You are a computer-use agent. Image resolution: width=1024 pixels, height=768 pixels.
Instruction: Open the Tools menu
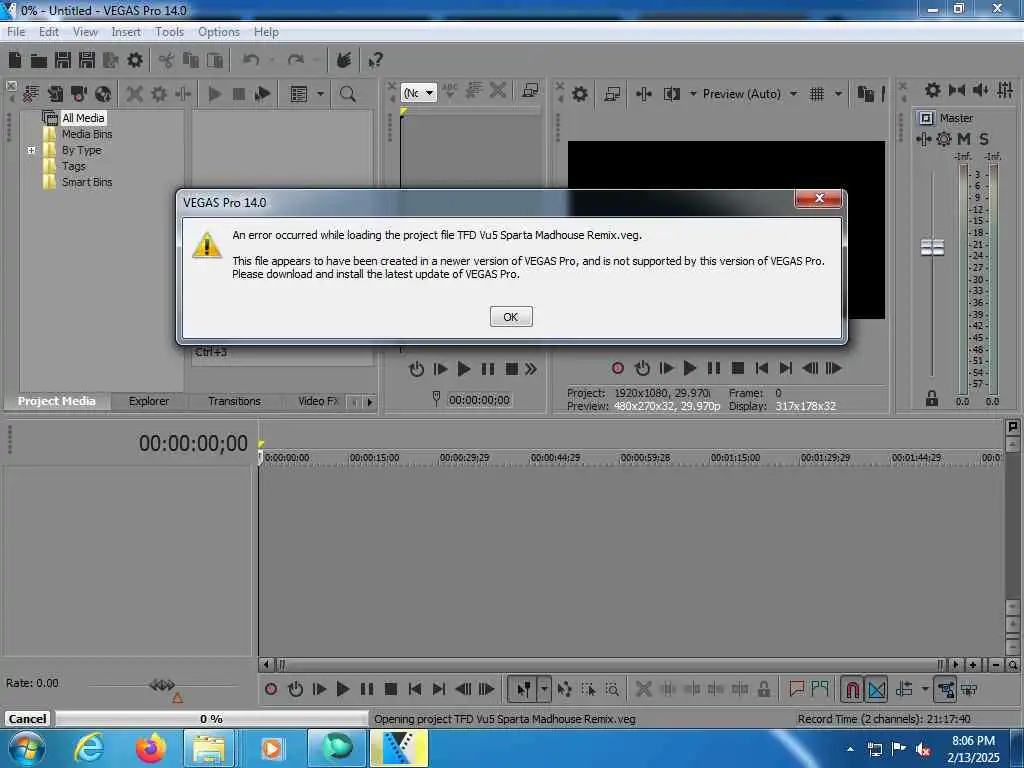169,31
